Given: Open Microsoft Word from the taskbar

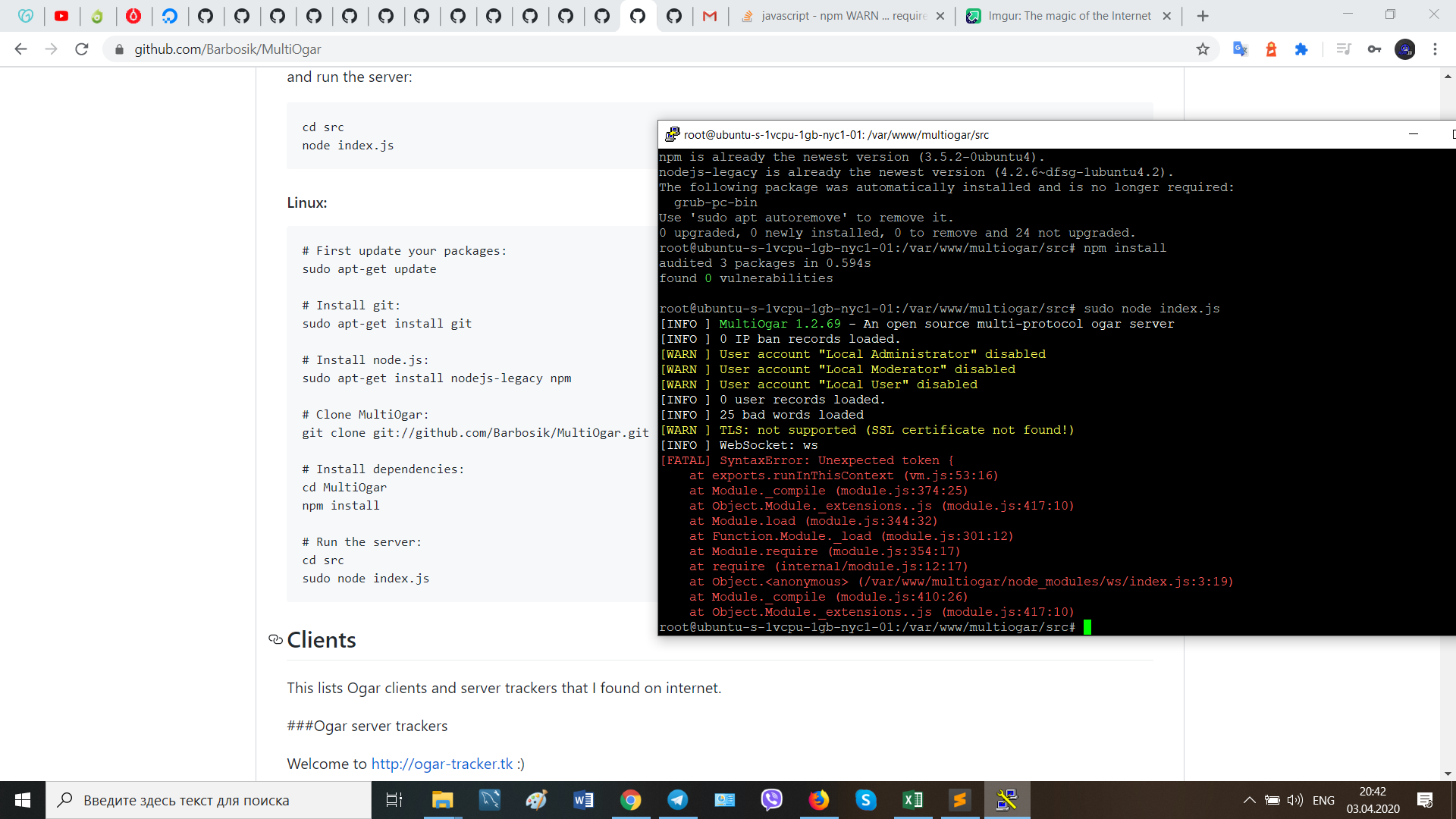Looking at the screenshot, I should click(583, 800).
